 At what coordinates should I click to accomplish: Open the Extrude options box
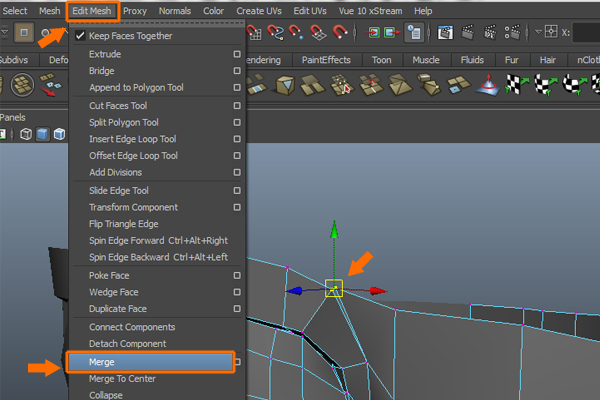237,54
